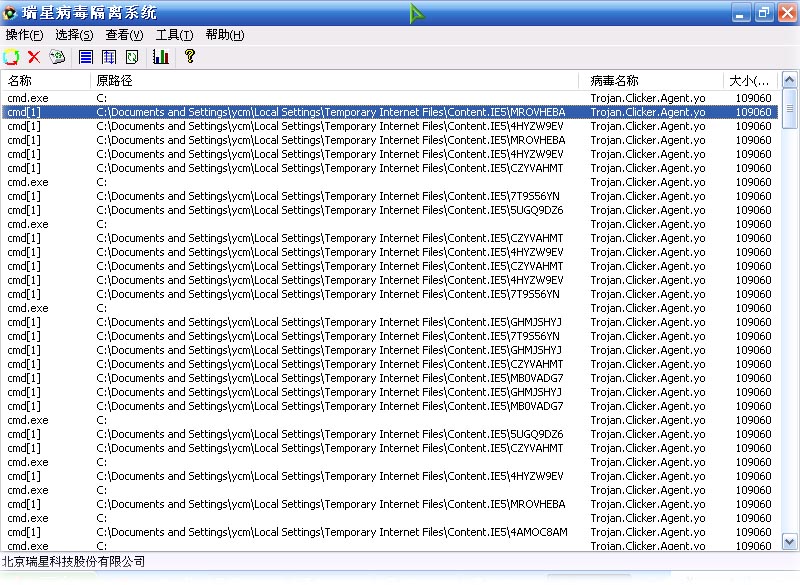
Task: Minimize the 瑞星病毒隔离系统 window
Action: (x=740, y=13)
